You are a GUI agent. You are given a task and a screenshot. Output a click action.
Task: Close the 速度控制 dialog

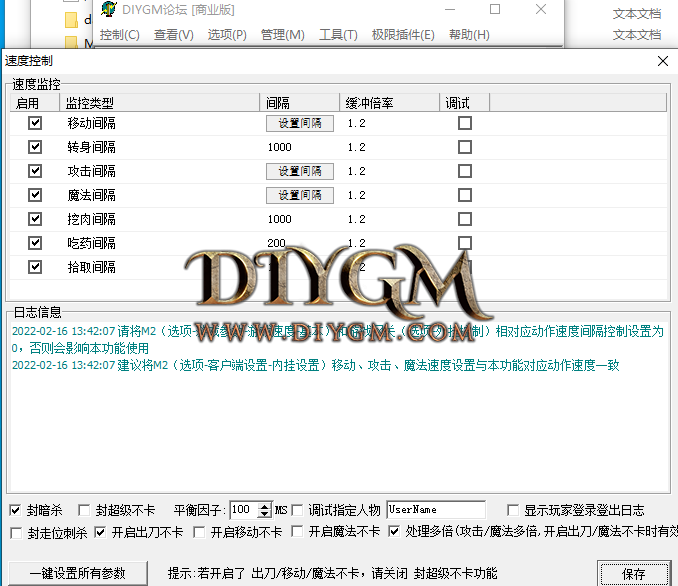click(663, 61)
